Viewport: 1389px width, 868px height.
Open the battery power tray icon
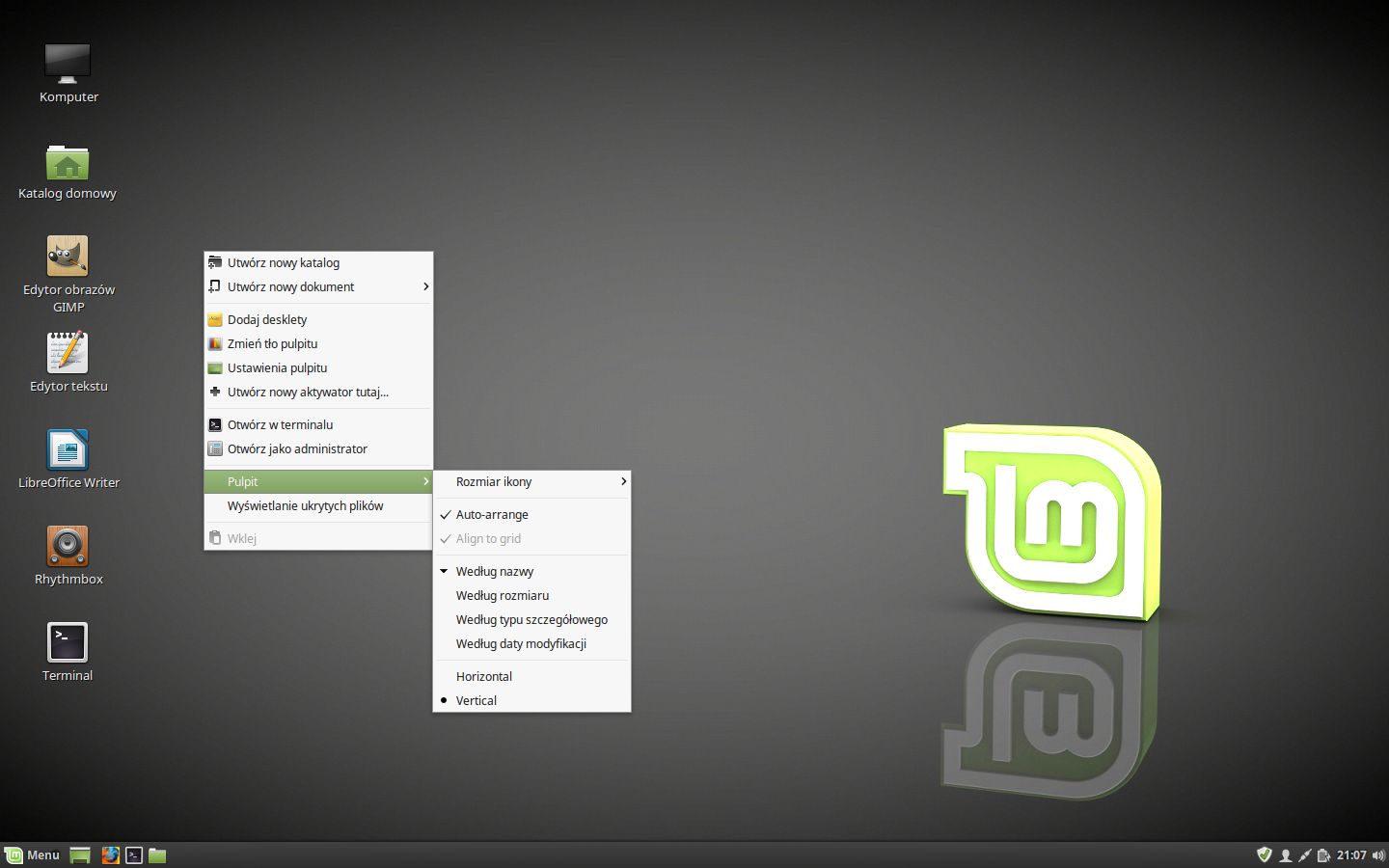pos(1323,855)
